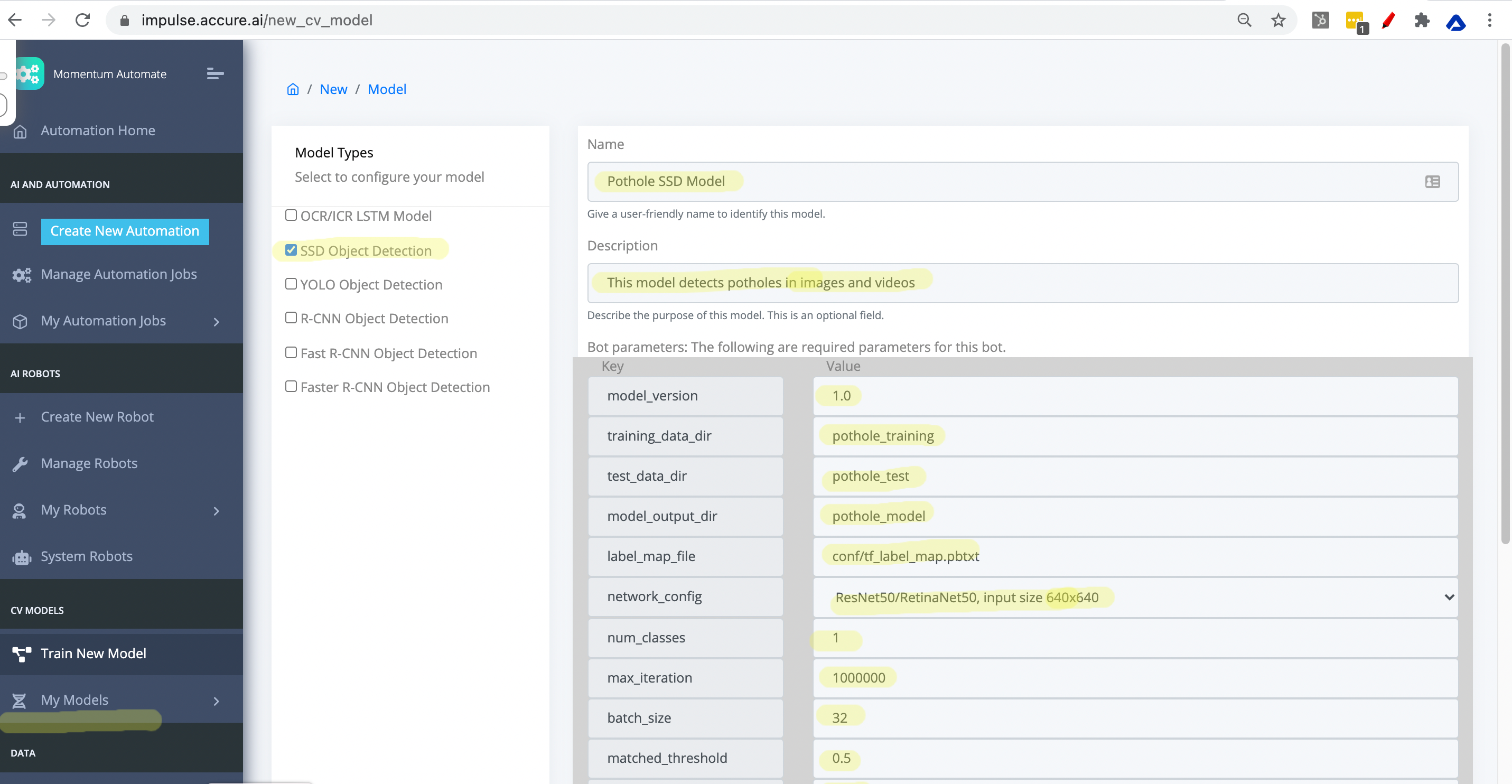
Task: Expand My Automation Jobs submenu
Action: pos(216,322)
